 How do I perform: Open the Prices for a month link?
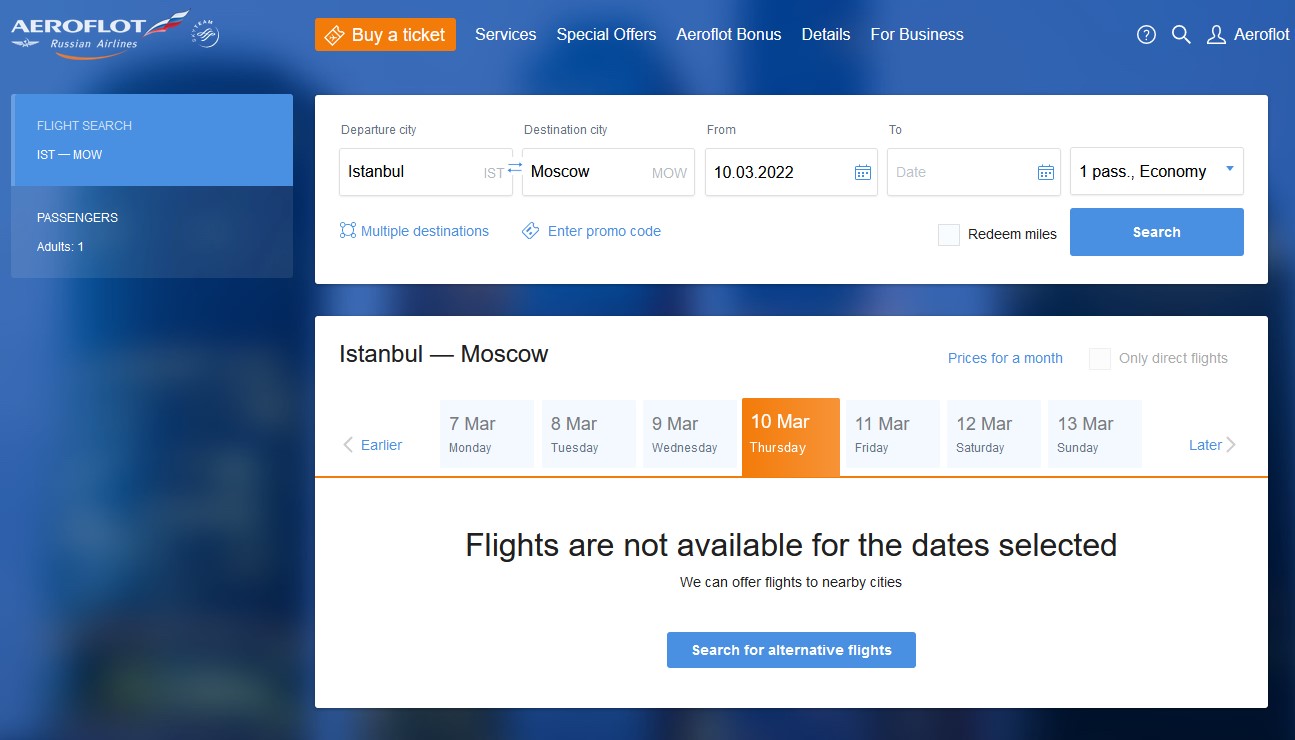click(x=1005, y=358)
